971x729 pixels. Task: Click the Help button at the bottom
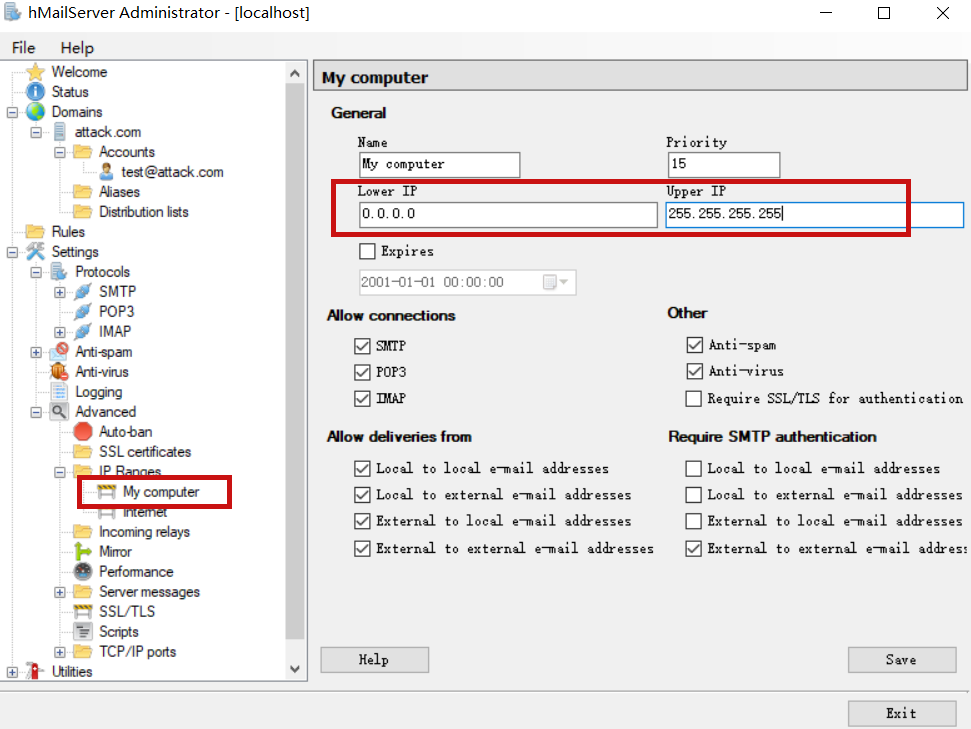click(x=374, y=660)
